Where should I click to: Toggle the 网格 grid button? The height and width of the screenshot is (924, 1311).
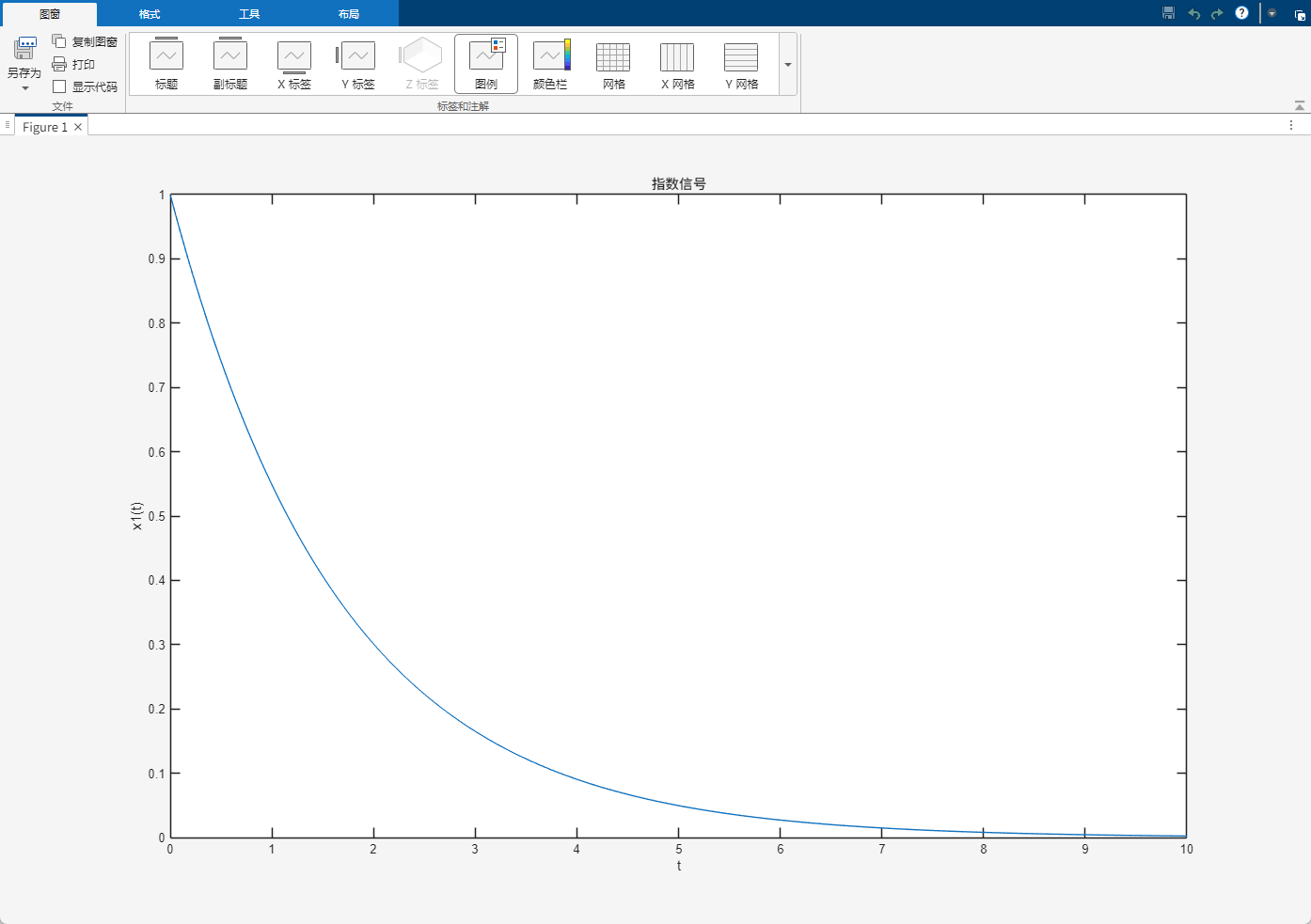614,64
